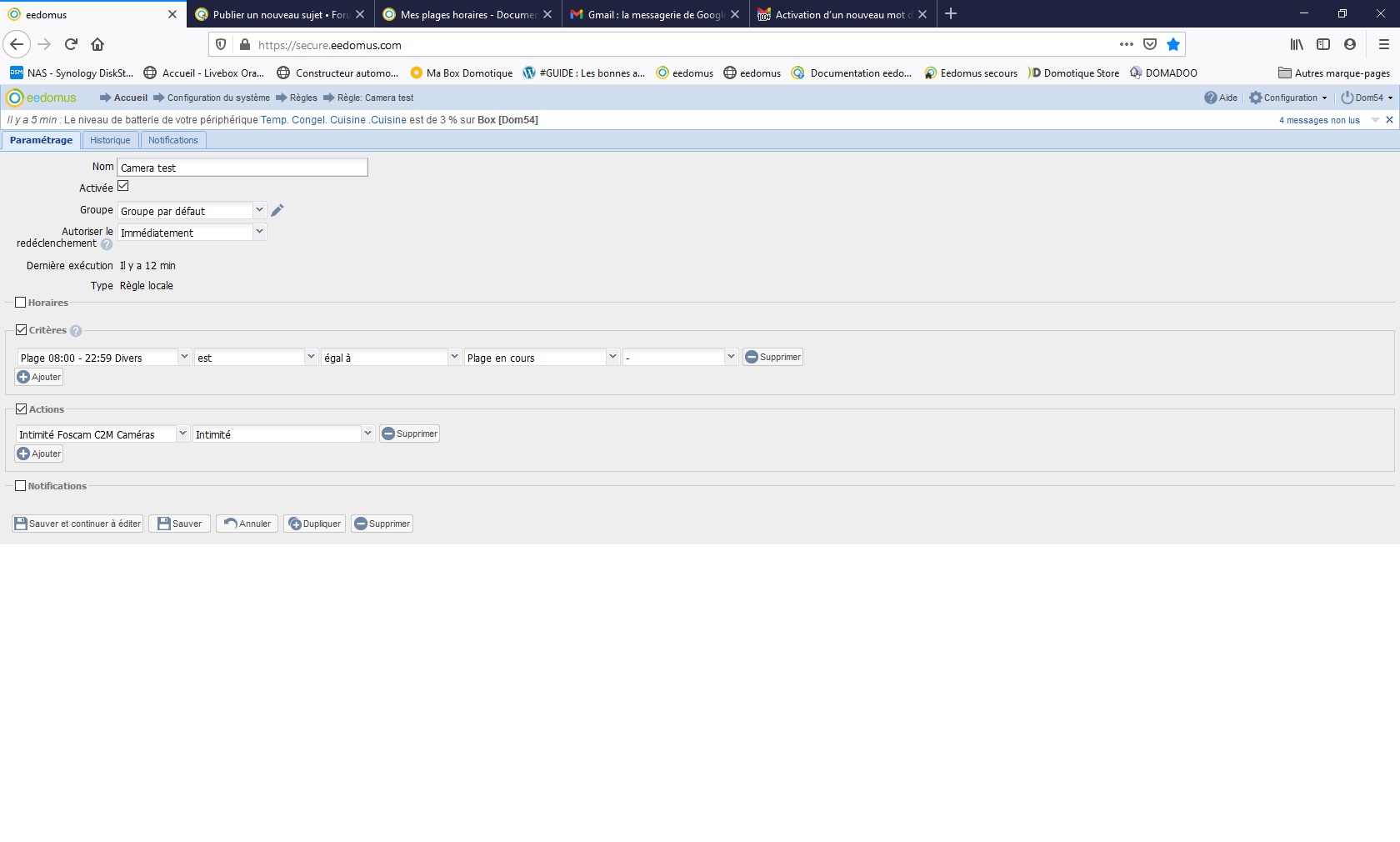
Task: Open new browser tab
Action: click(x=951, y=13)
